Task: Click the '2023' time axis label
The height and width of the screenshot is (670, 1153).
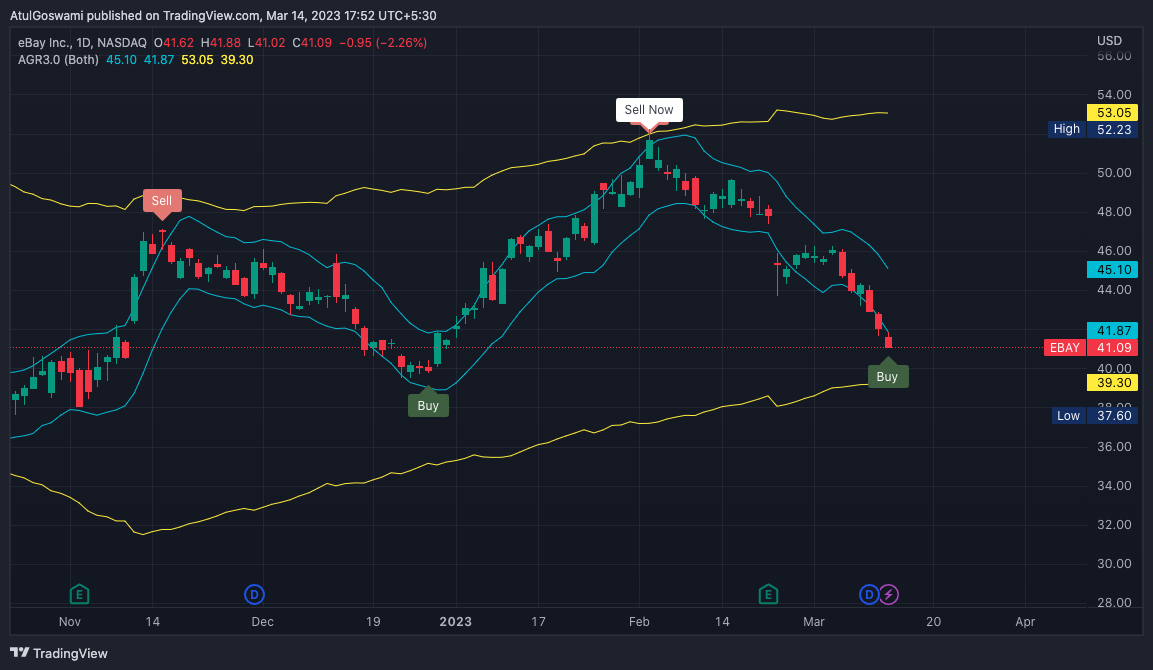Action: (456, 621)
